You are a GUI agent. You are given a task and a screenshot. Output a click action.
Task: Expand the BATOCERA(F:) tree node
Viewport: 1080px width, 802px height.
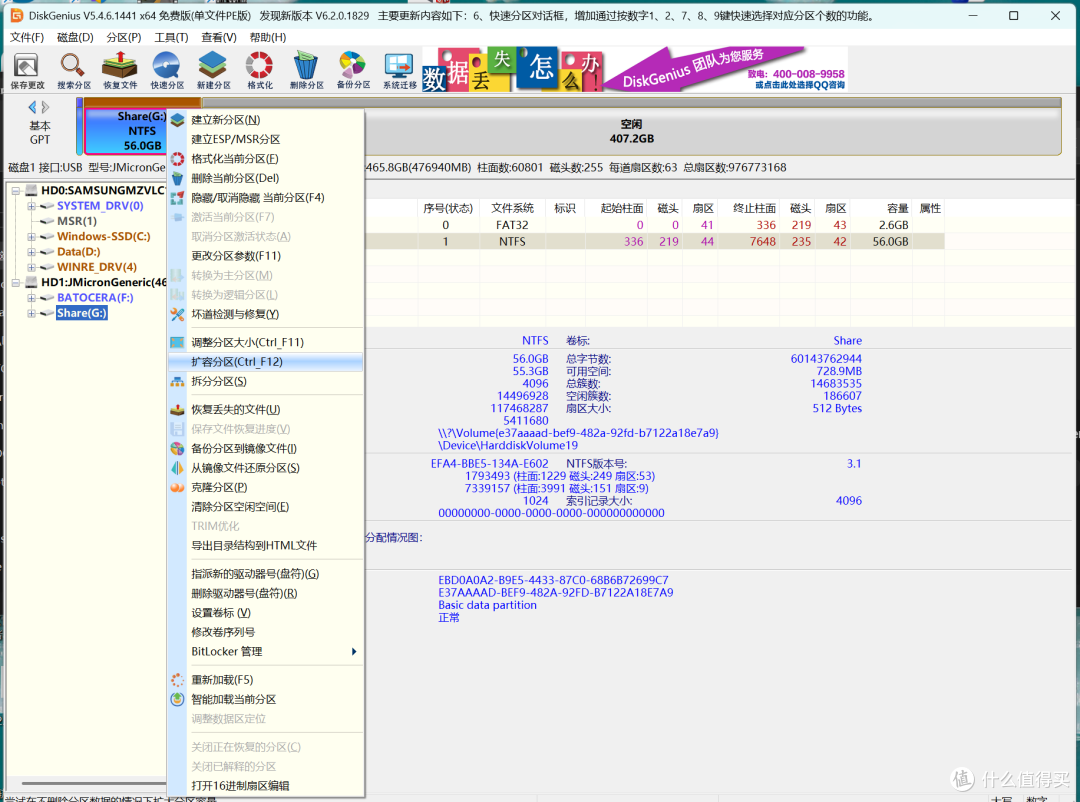pos(31,298)
